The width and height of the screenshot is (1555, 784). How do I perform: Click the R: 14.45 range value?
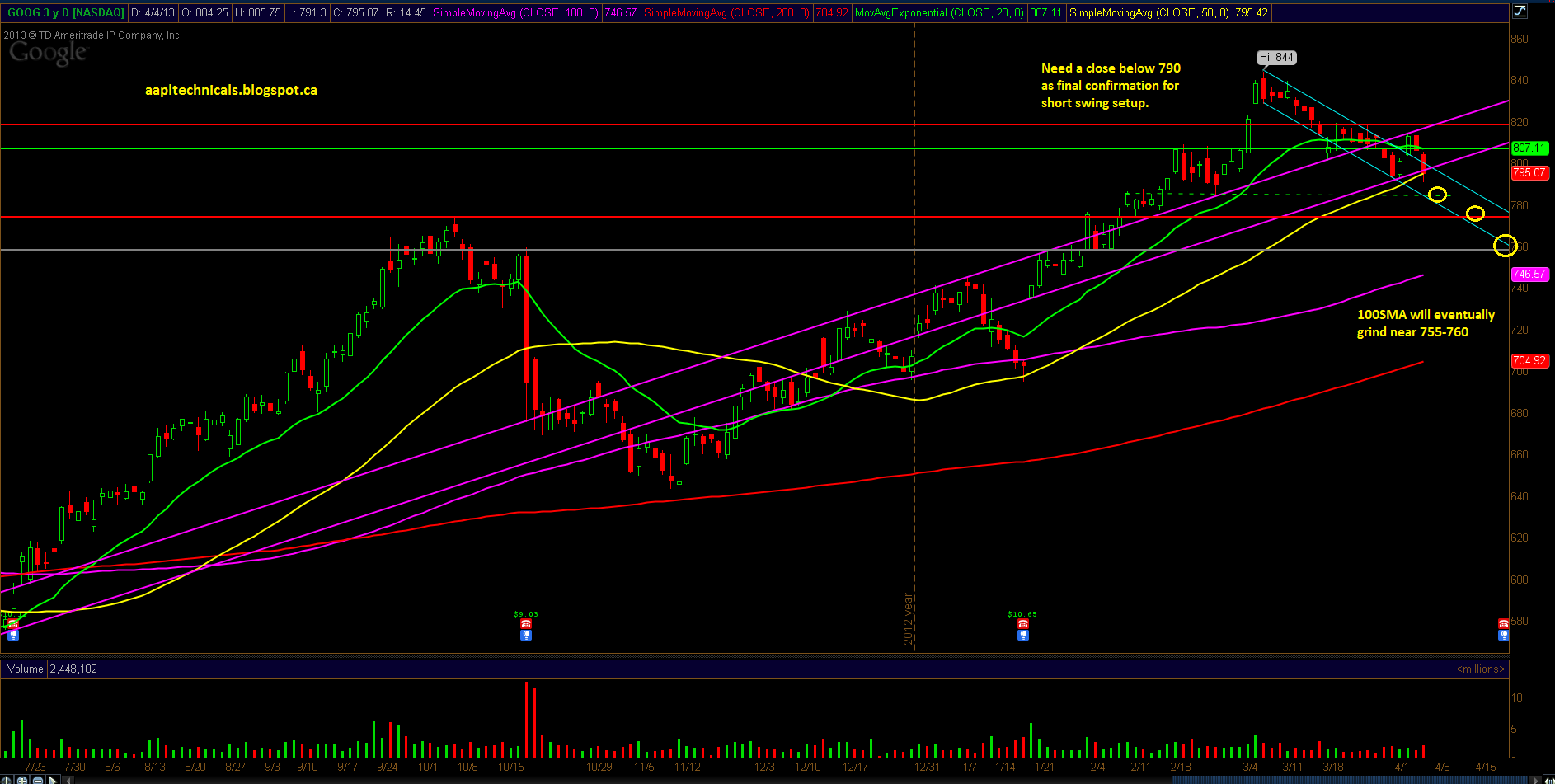point(406,12)
